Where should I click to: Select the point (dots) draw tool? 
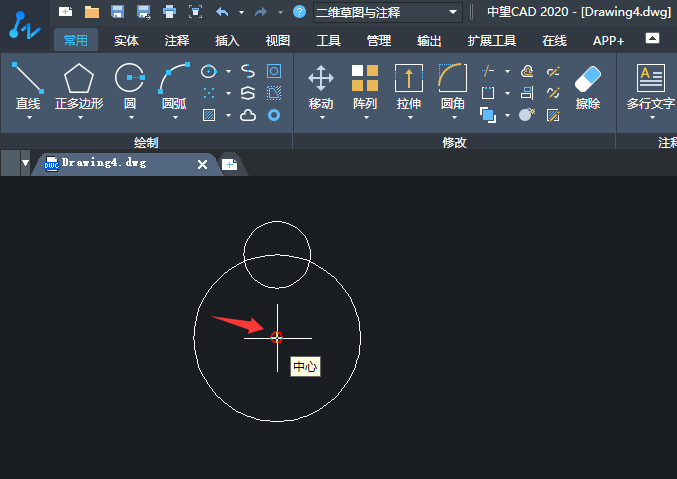(x=209, y=93)
